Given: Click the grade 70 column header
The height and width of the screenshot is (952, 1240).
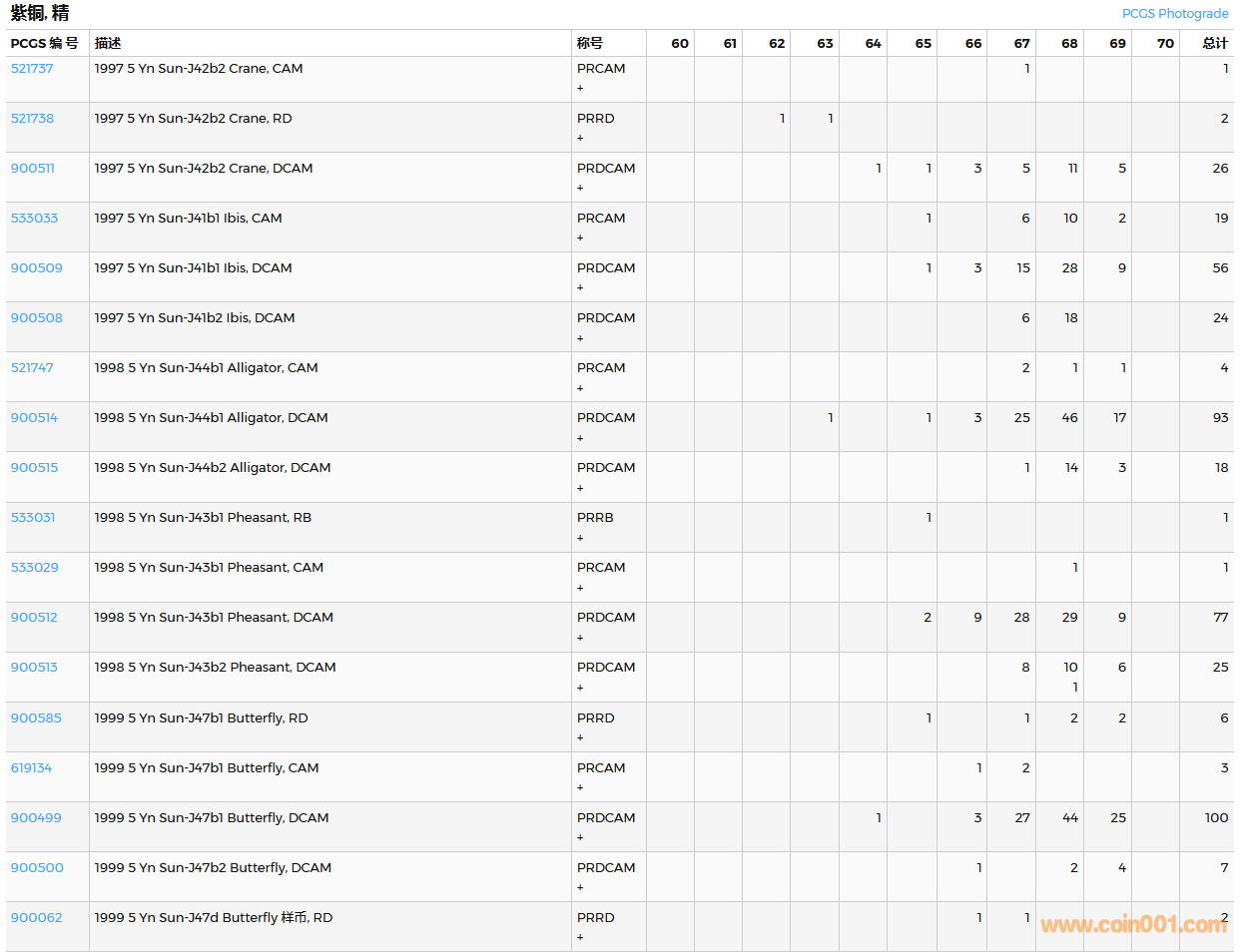Looking at the screenshot, I should pos(1165,43).
